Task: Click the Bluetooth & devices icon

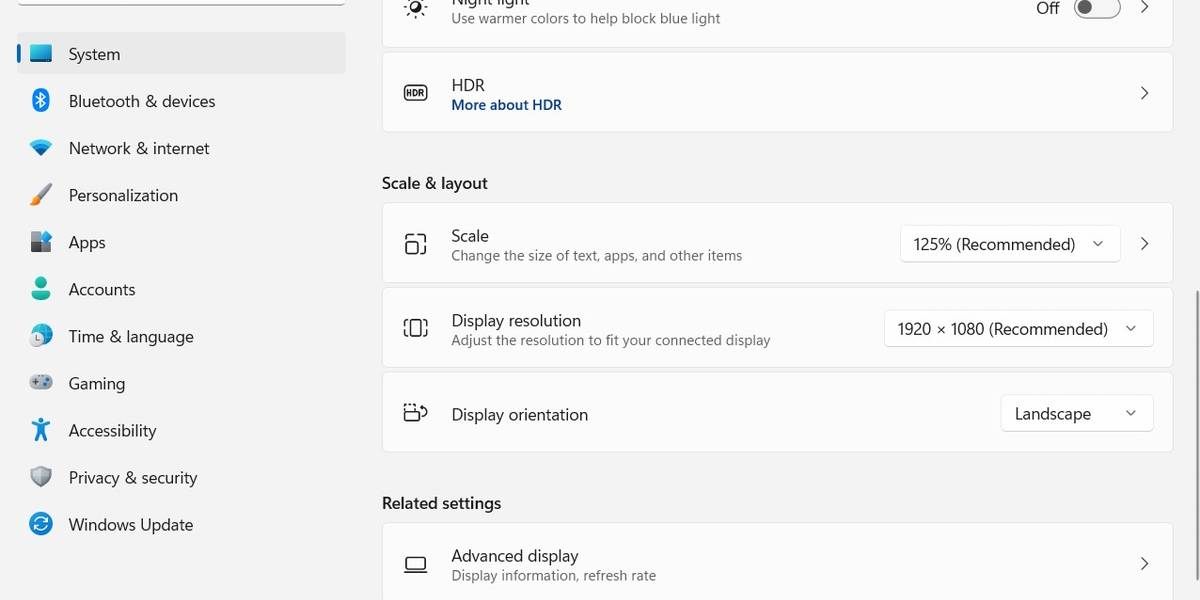Action: click(x=41, y=101)
